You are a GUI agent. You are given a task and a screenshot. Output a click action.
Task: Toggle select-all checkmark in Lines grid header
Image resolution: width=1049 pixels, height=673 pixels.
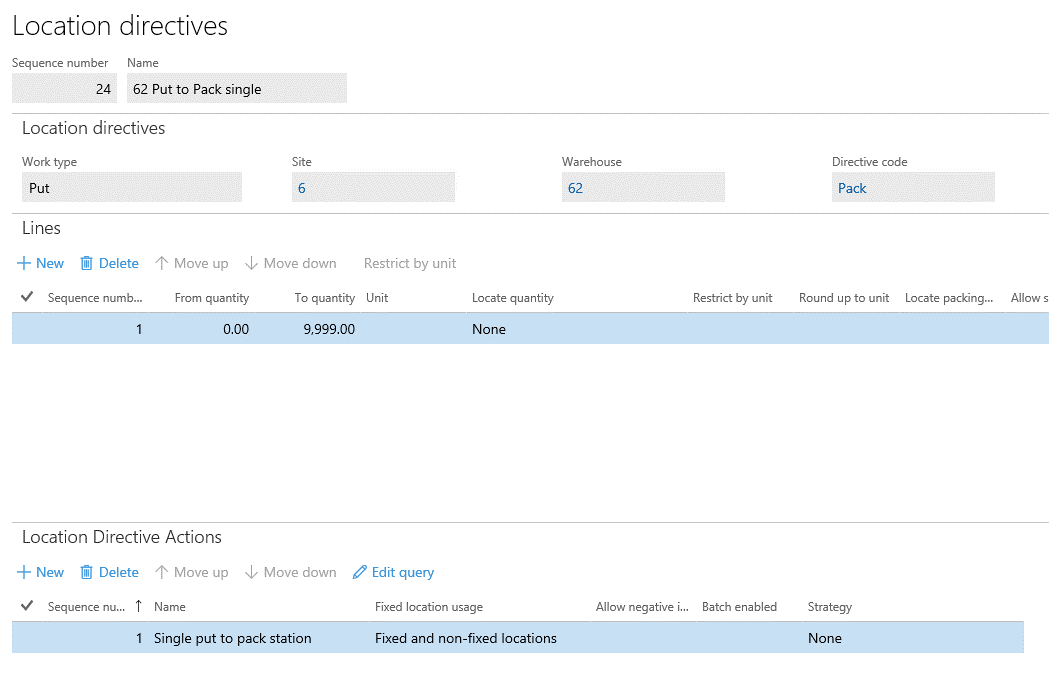(x=27, y=297)
